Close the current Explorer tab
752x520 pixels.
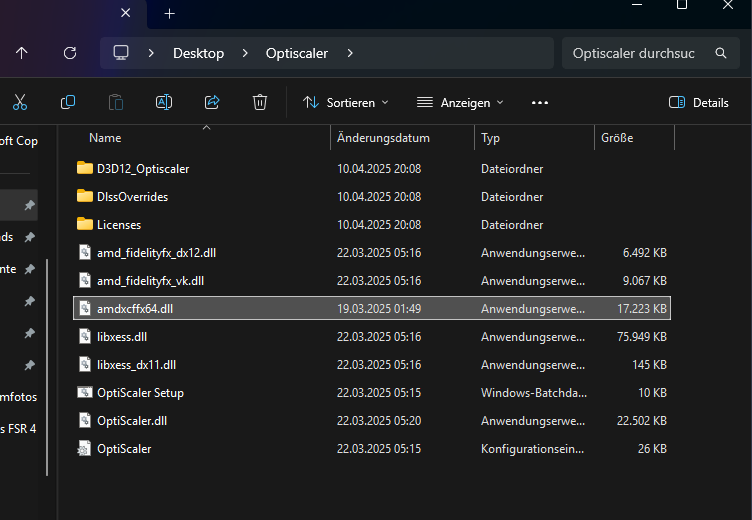126,13
